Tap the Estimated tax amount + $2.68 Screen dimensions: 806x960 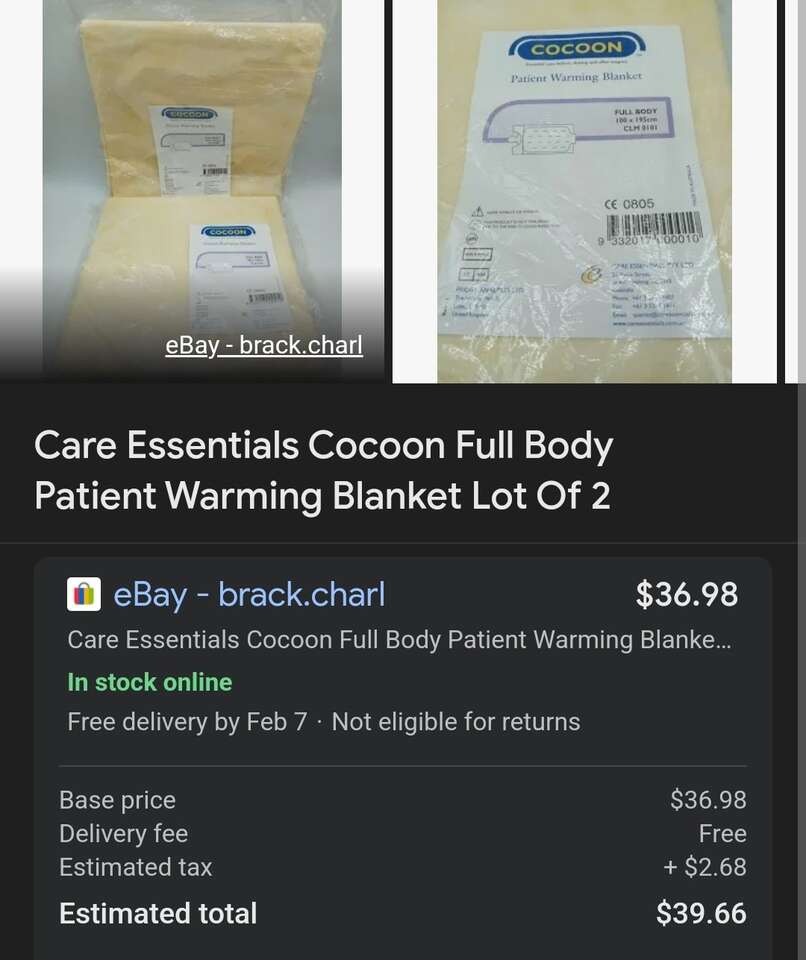pyautogui.click(x=705, y=867)
